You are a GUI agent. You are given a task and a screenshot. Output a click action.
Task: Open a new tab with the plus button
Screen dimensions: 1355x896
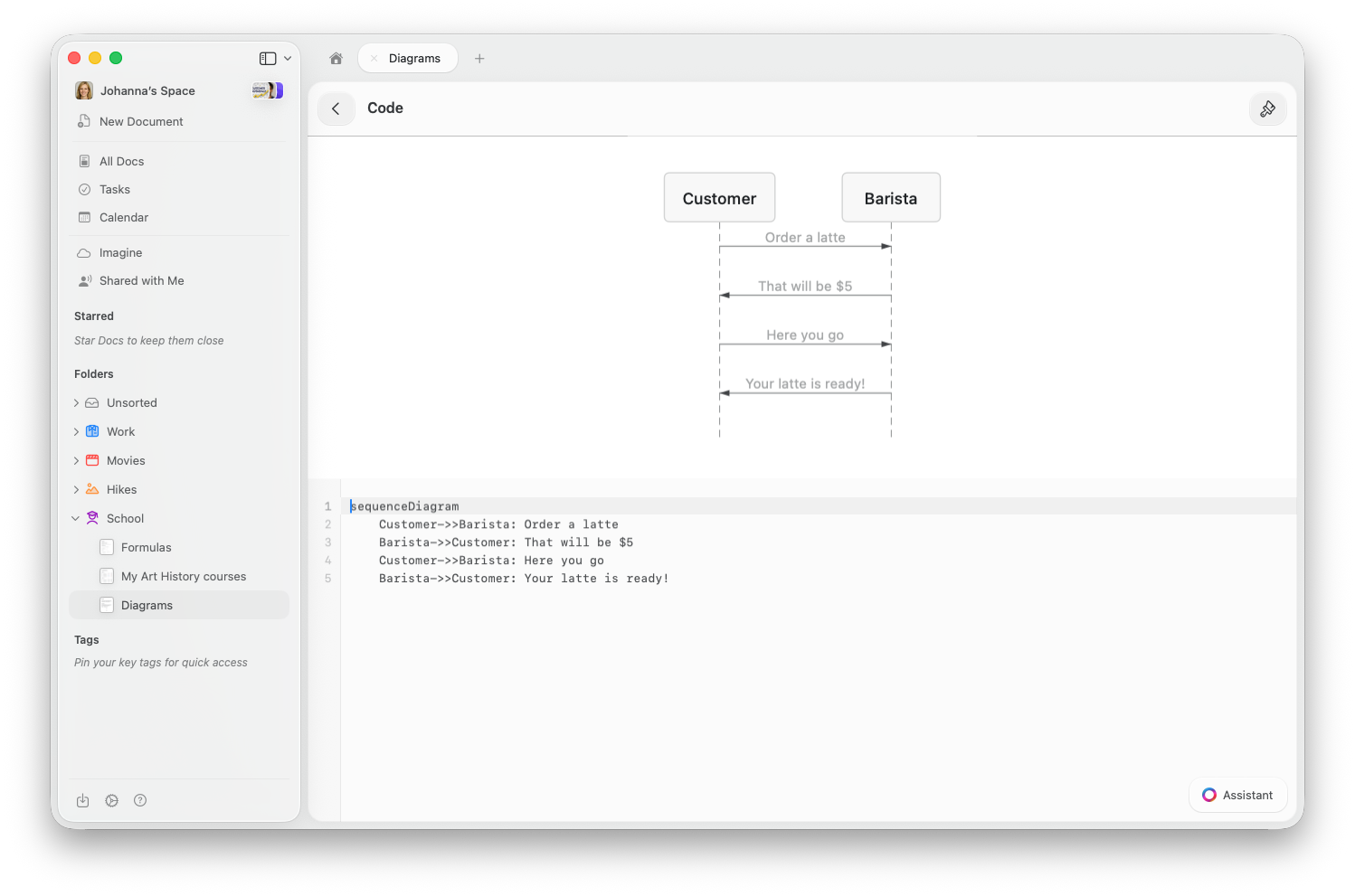479,58
